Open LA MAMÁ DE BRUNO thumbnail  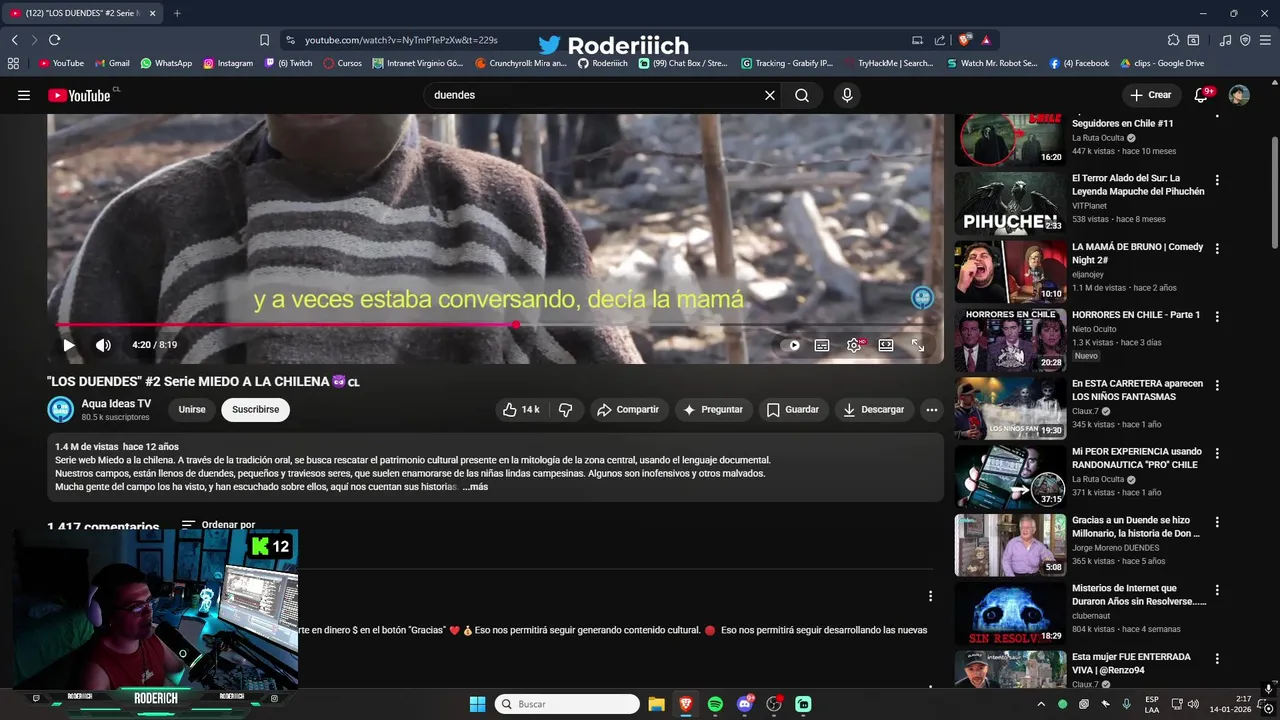(x=1010, y=271)
